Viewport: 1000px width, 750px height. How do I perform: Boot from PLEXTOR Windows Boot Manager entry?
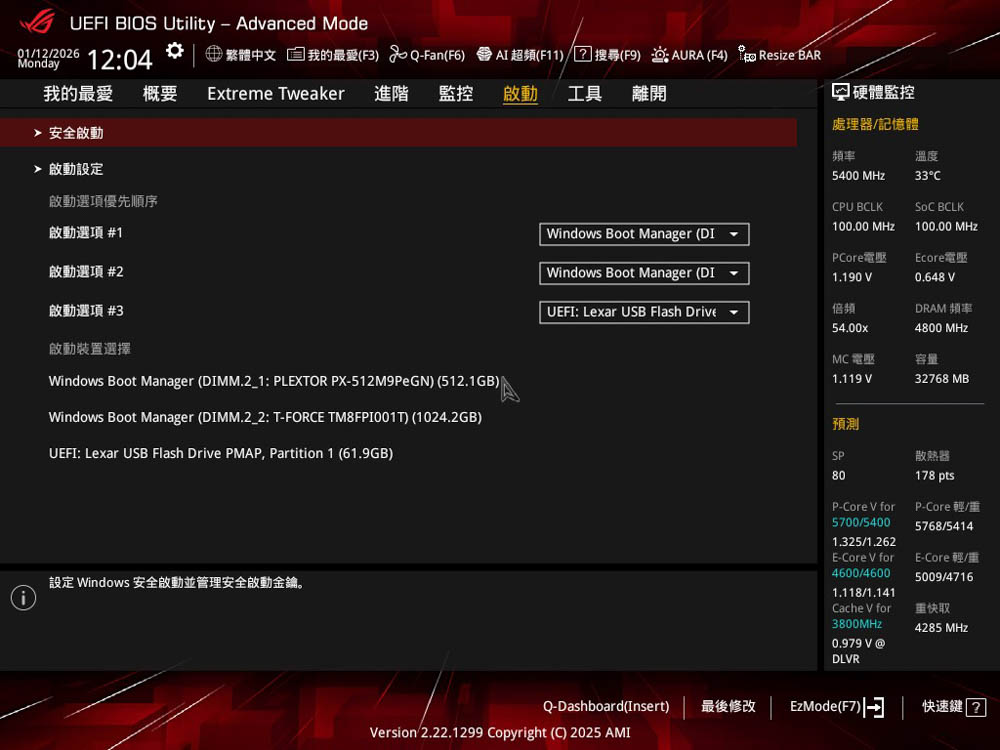(274, 381)
